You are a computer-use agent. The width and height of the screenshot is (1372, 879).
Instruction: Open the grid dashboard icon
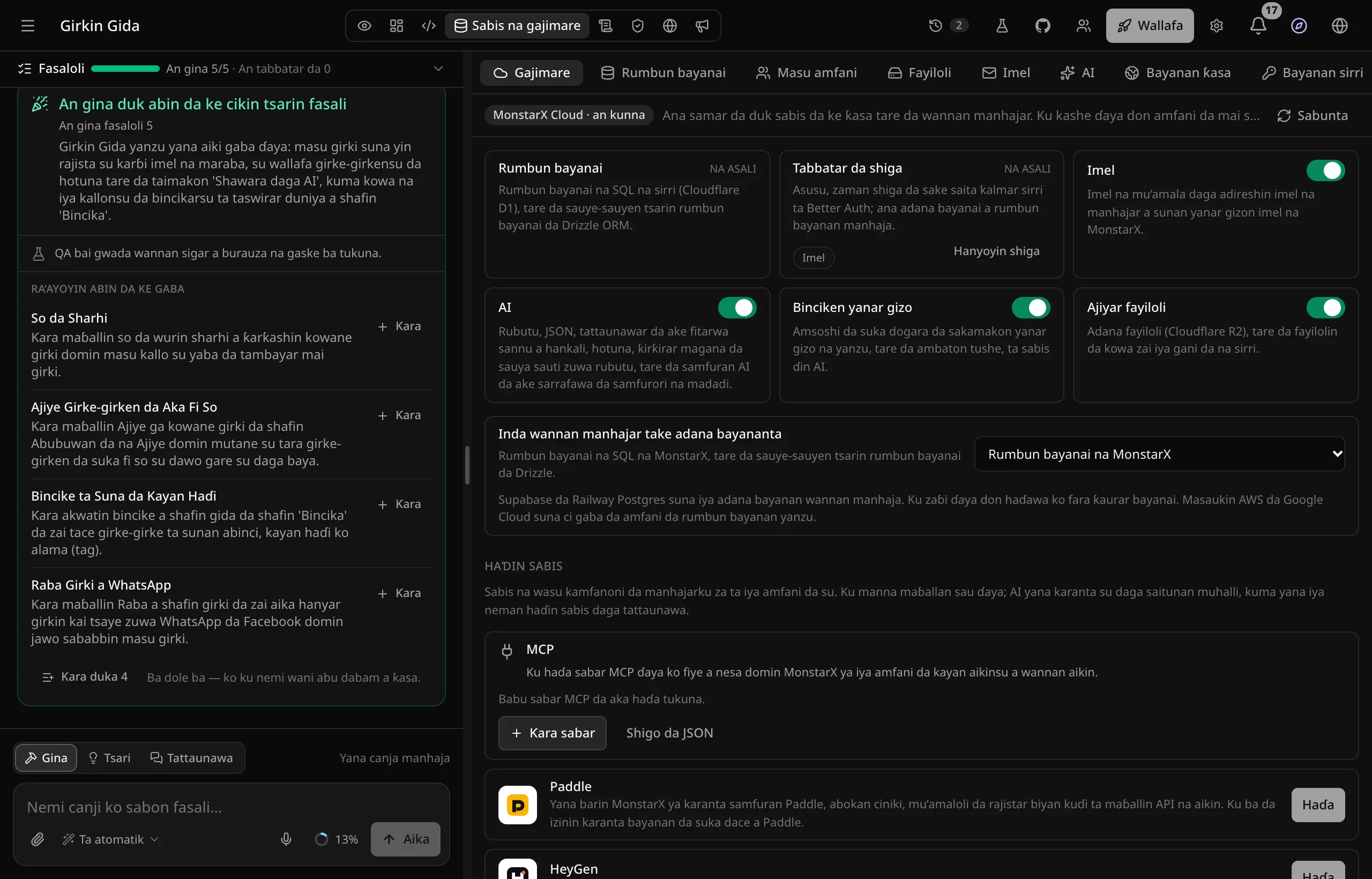(x=396, y=26)
